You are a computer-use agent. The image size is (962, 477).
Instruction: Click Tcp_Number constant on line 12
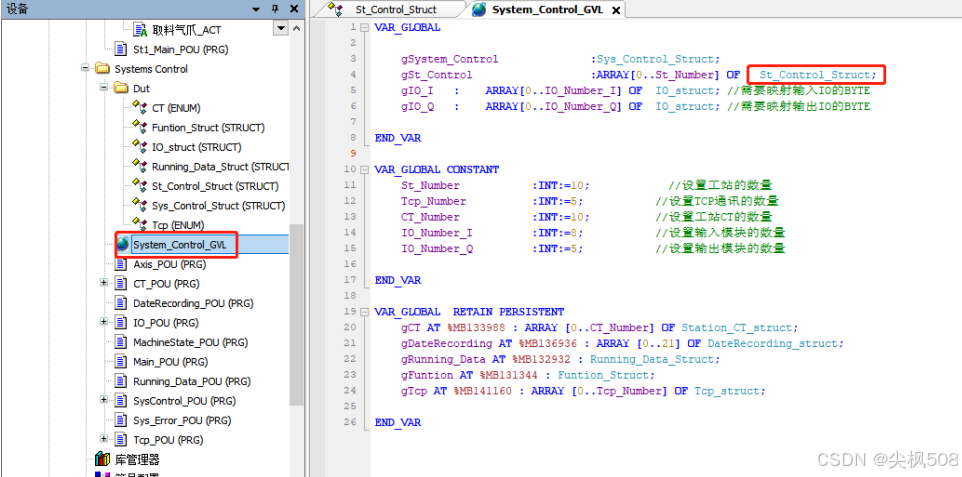click(x=433, y=201)
